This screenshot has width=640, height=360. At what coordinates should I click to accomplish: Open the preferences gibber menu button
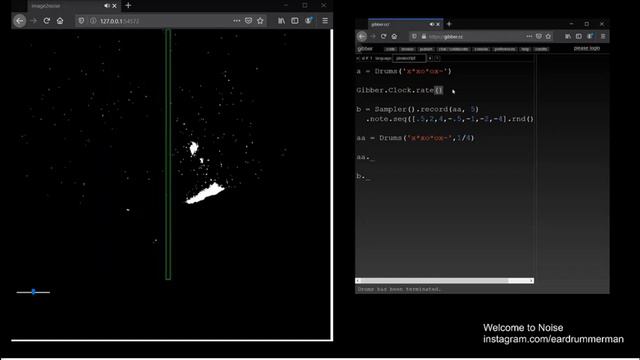pos(504,49)
